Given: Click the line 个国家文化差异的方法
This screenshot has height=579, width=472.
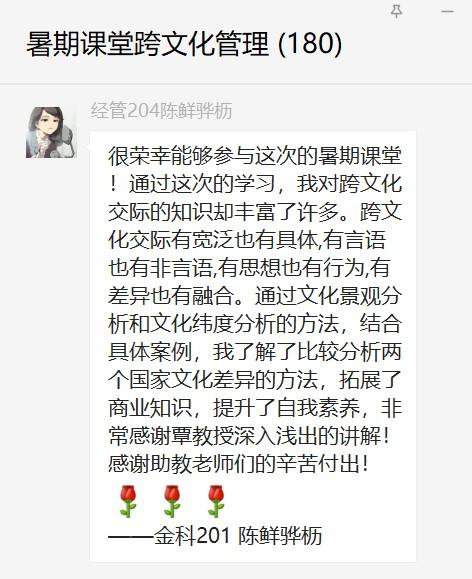Looking at the screenshot, I should tap(213, 380).
